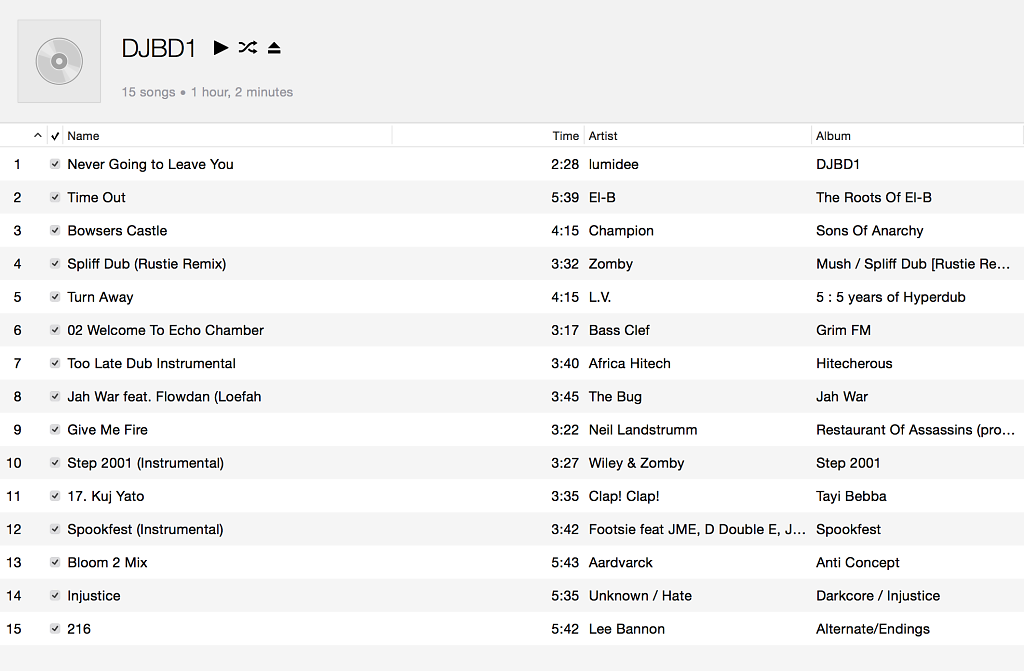Image resolution: width=1024 pixels, height=671 pixels.
Task: Click artist Lee Bannon
Action: (626, 629)
